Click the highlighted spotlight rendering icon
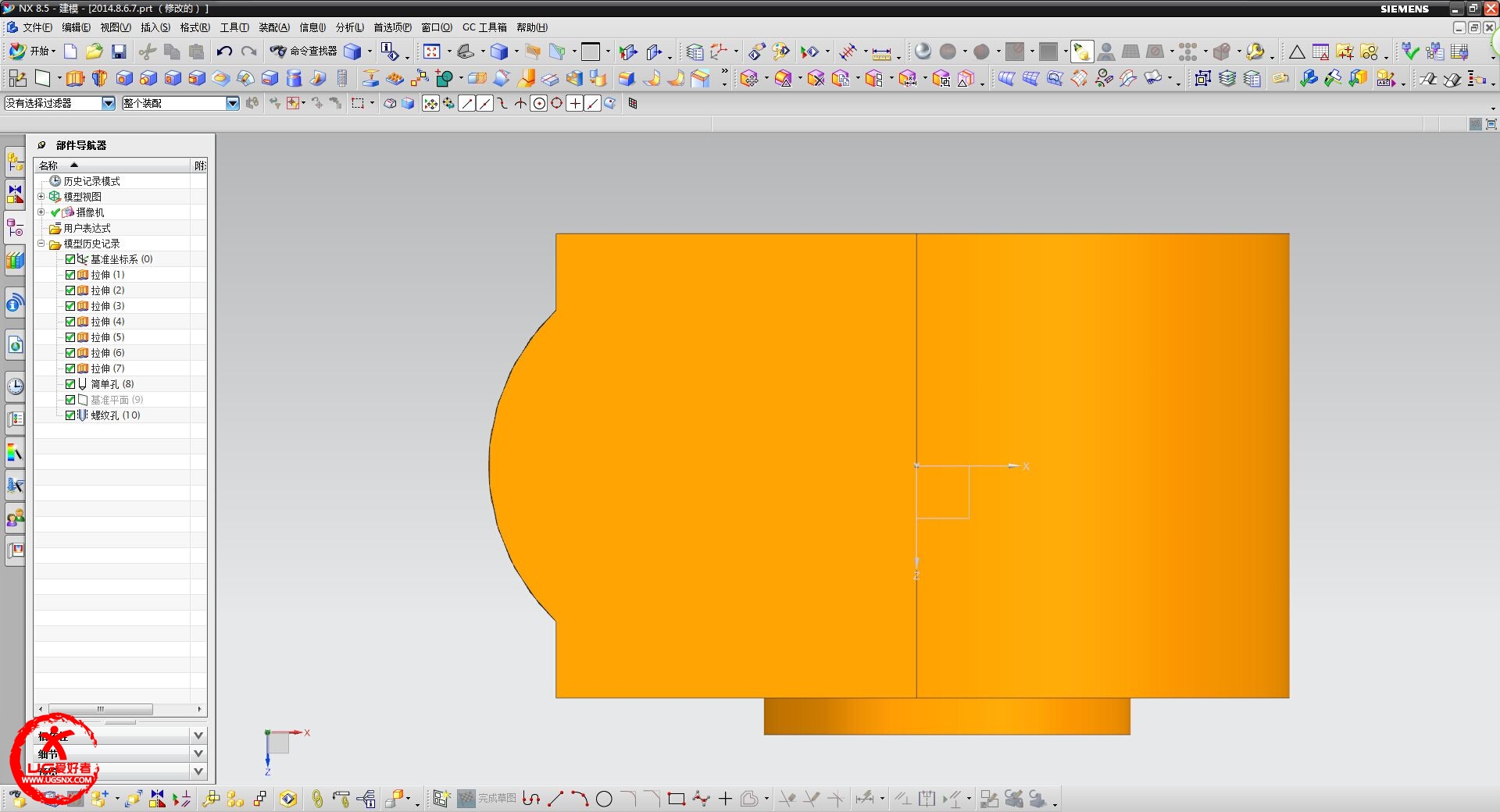 [x=1081, y=52]
